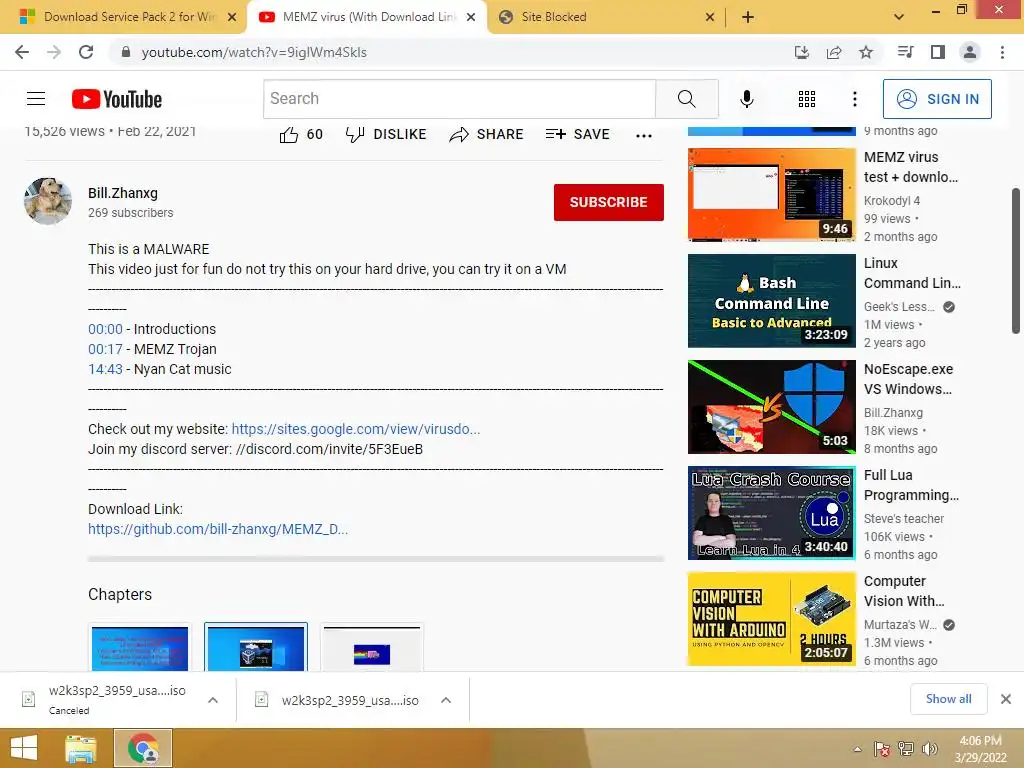Open the sites.google.com website link

pyautogui.click(x=356, y=429)
